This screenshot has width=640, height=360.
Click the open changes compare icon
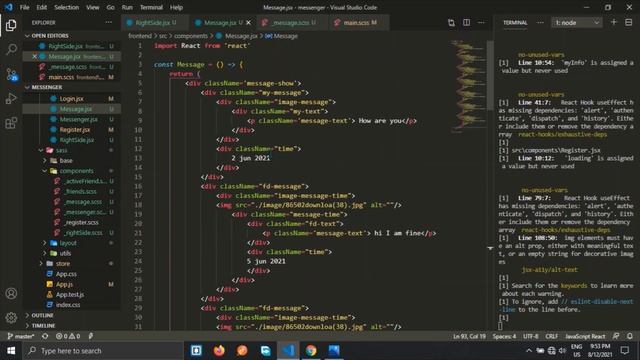[x=451, y=22]
